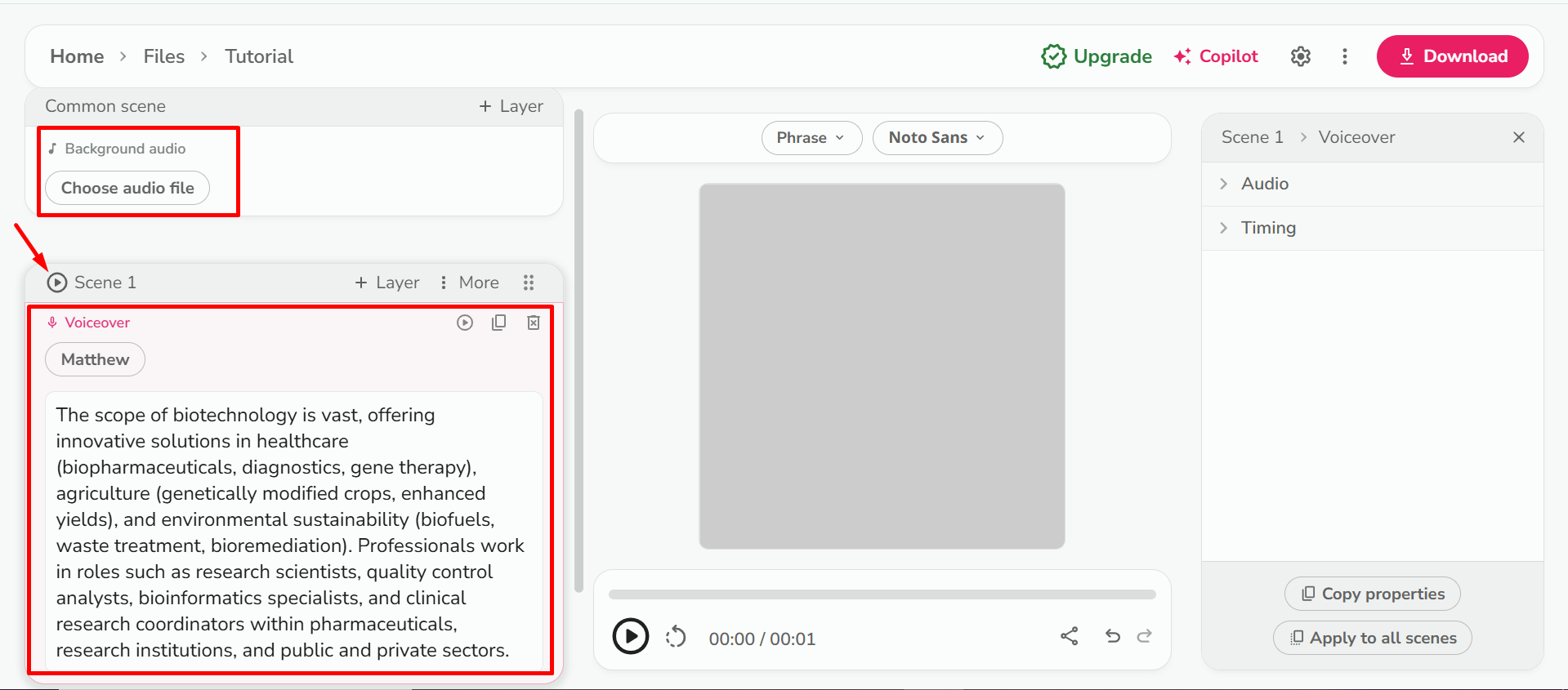Click the Scene 1 title
Viewport: 1568px width, 690px height.
coord(105,283)
